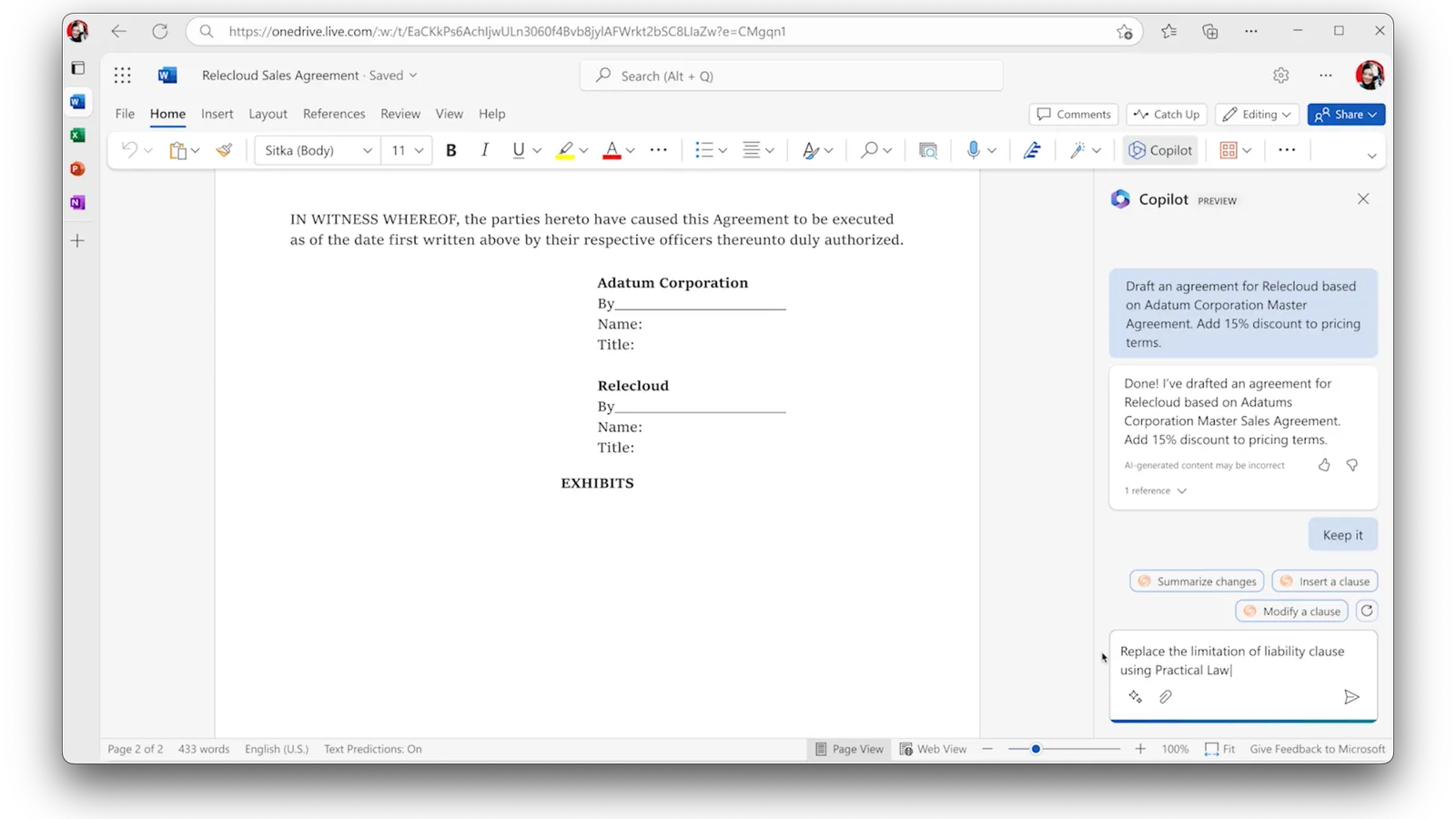
Task: Click the Designer wand icon
Action: tap(1077, 150)
